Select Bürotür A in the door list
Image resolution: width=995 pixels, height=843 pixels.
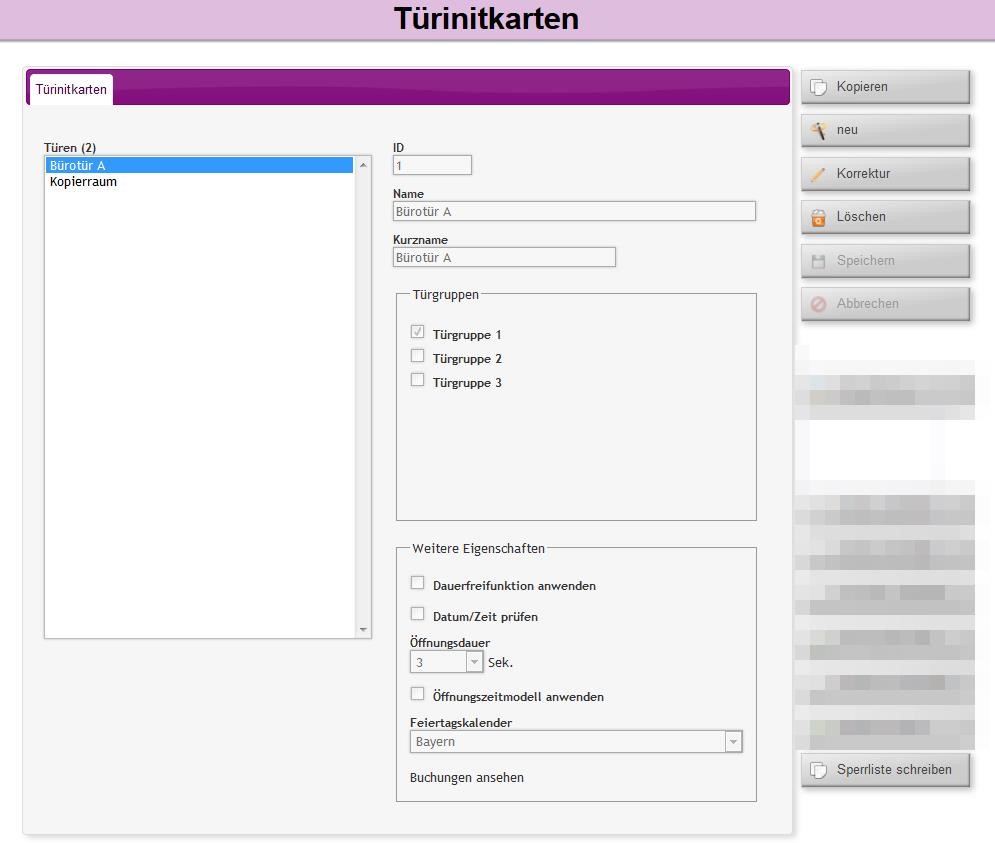tap(78, 166)
